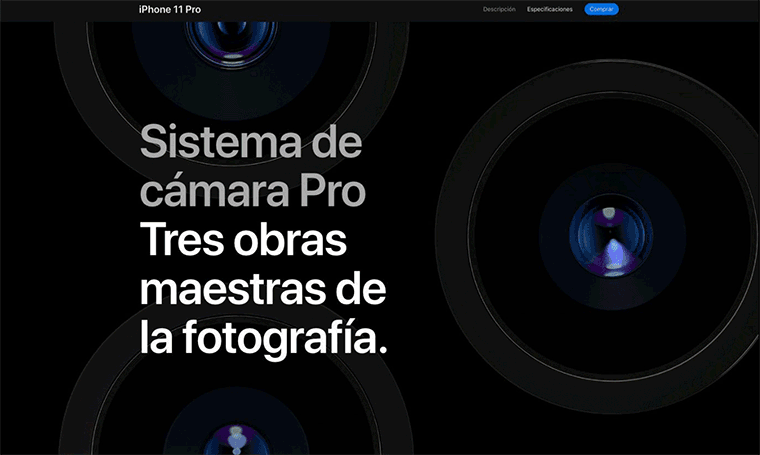
Task: Click the 'Sistema de cámara Pro' heading
Action: pos(252,165)
